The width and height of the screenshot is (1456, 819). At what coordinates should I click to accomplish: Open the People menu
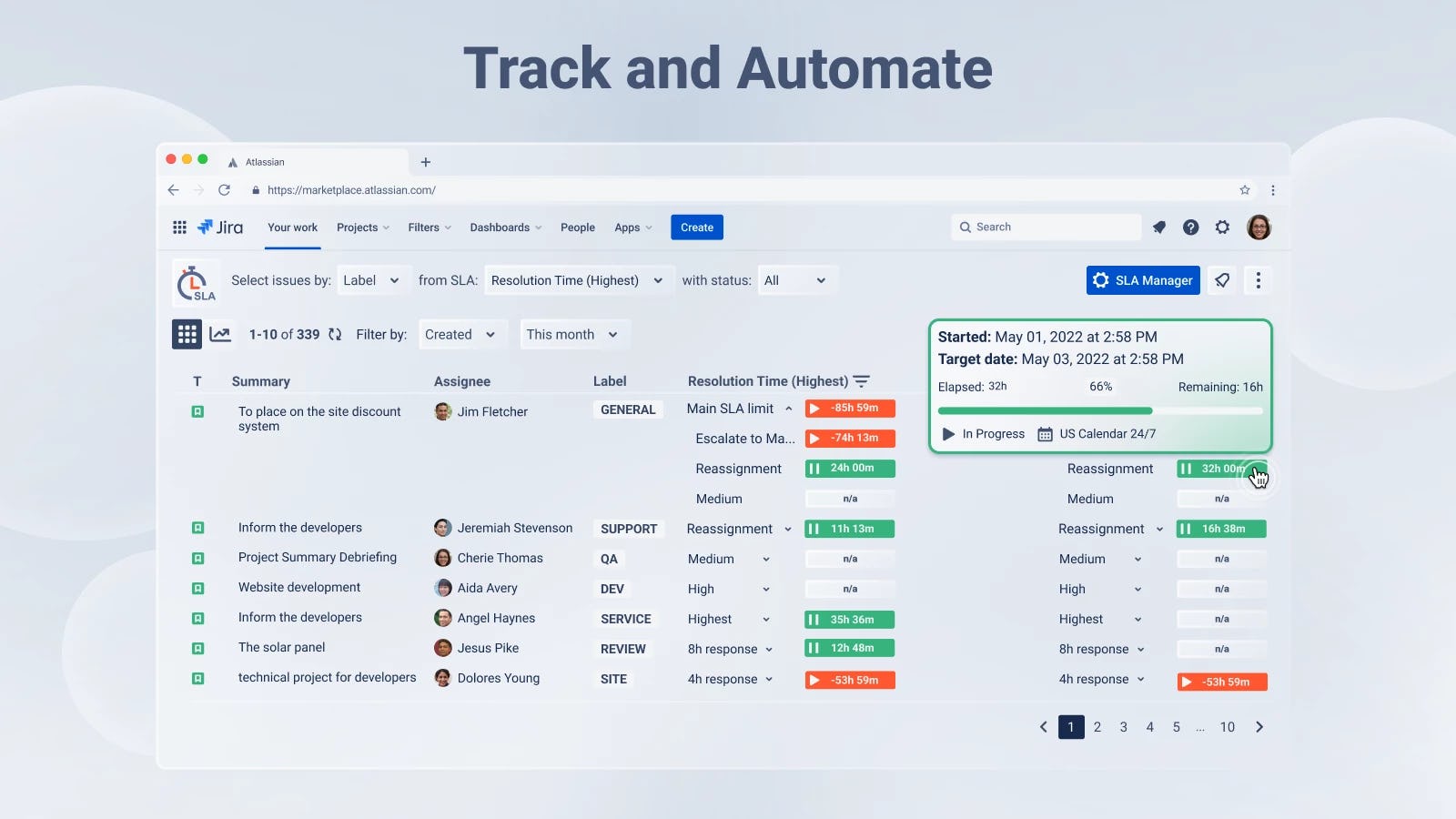point(577,227)
